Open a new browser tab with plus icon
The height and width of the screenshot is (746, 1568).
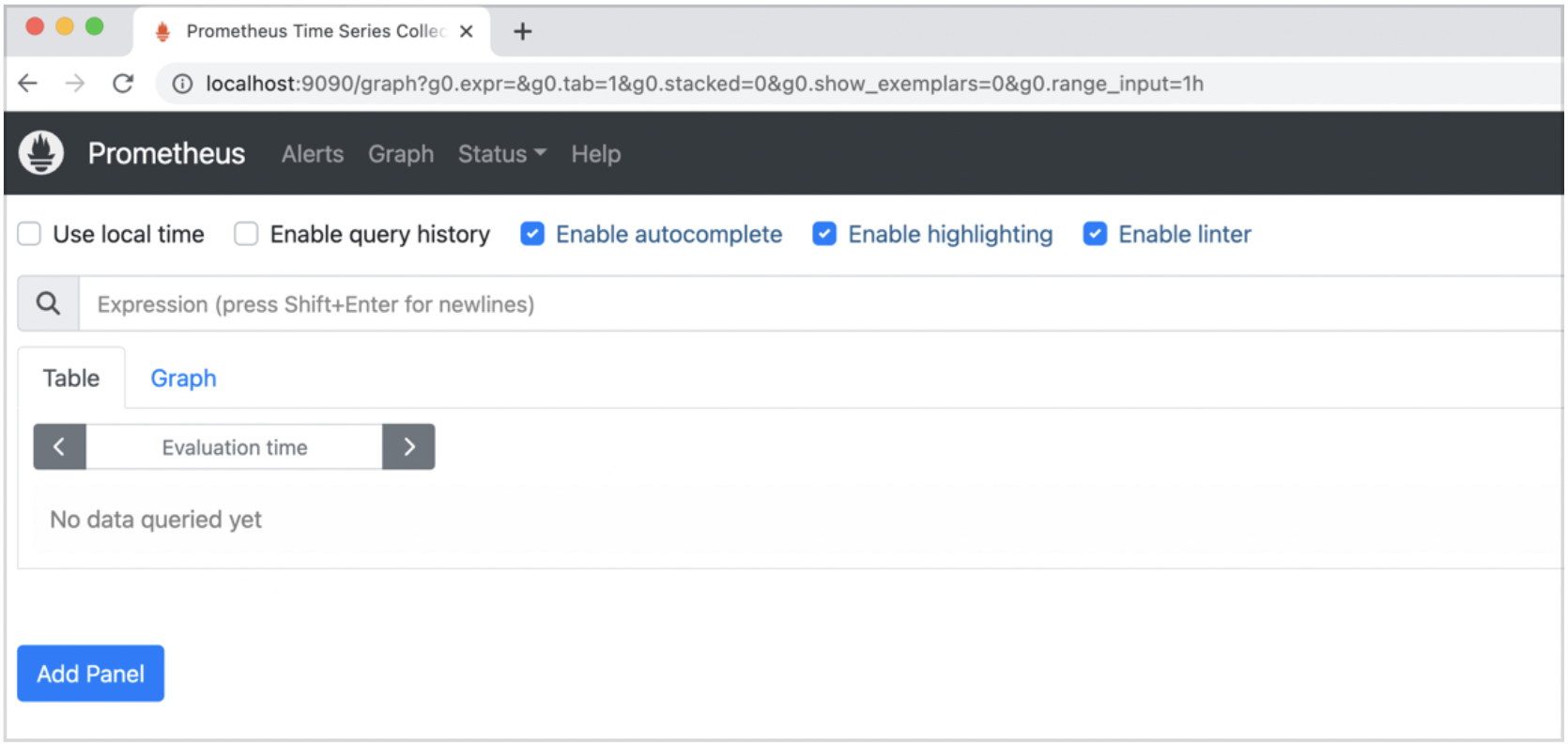523,32
